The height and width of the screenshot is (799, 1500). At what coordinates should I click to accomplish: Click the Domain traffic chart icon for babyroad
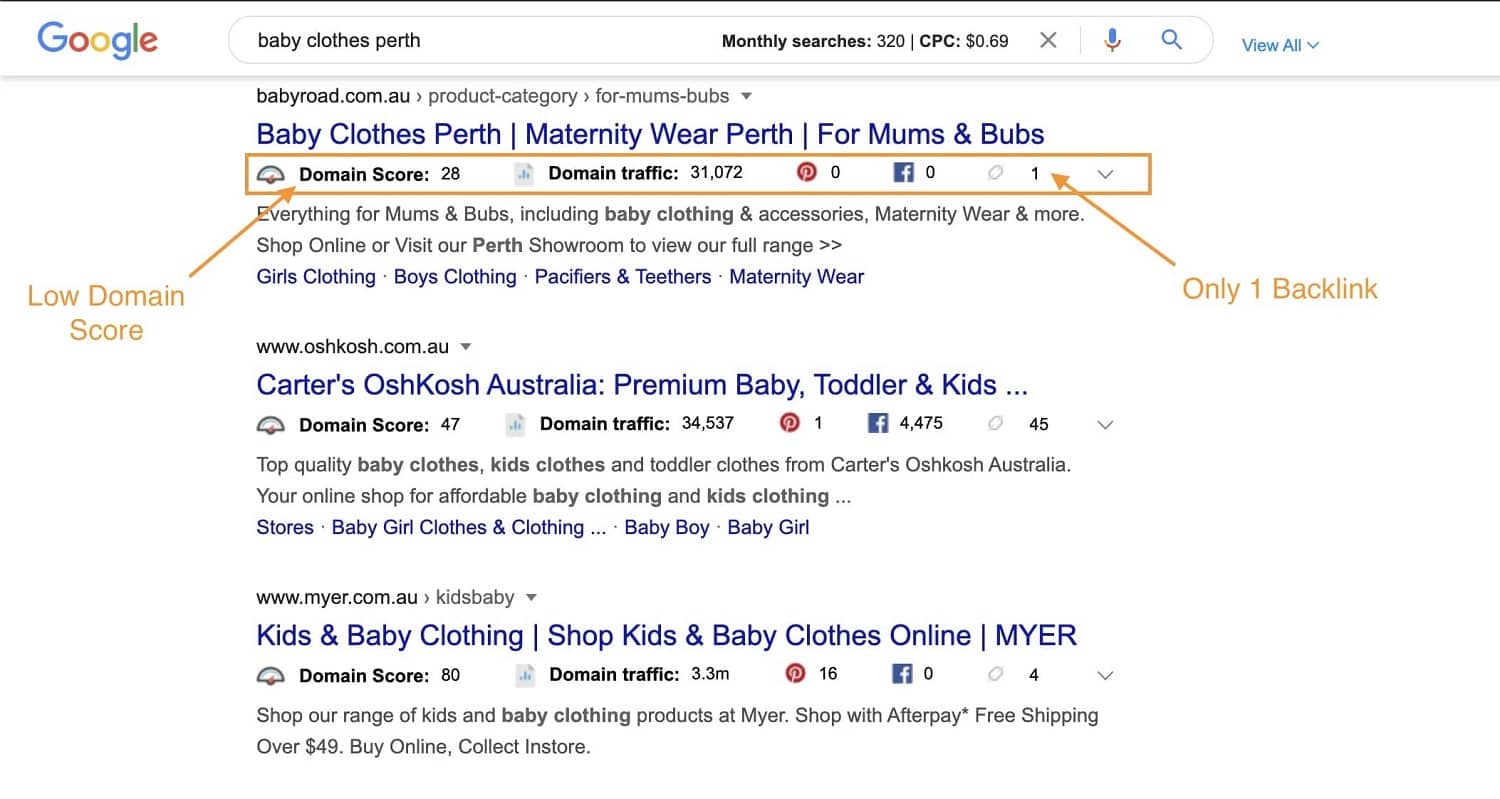[525, 174]
